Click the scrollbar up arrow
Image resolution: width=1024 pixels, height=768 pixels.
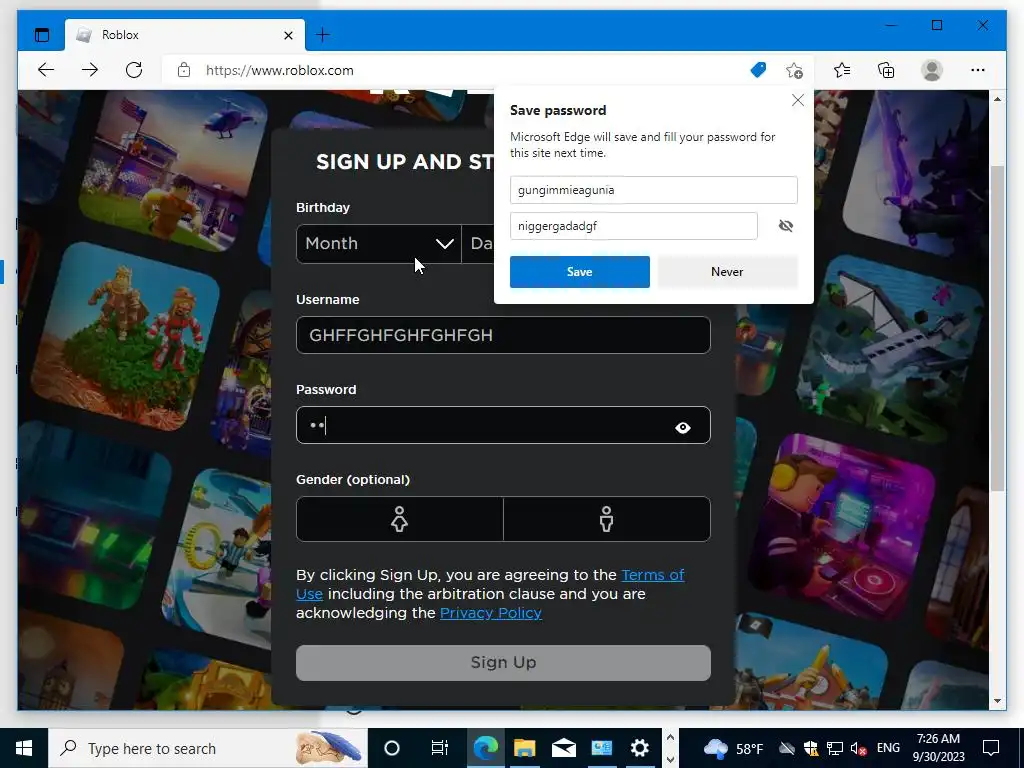[997, 99]
